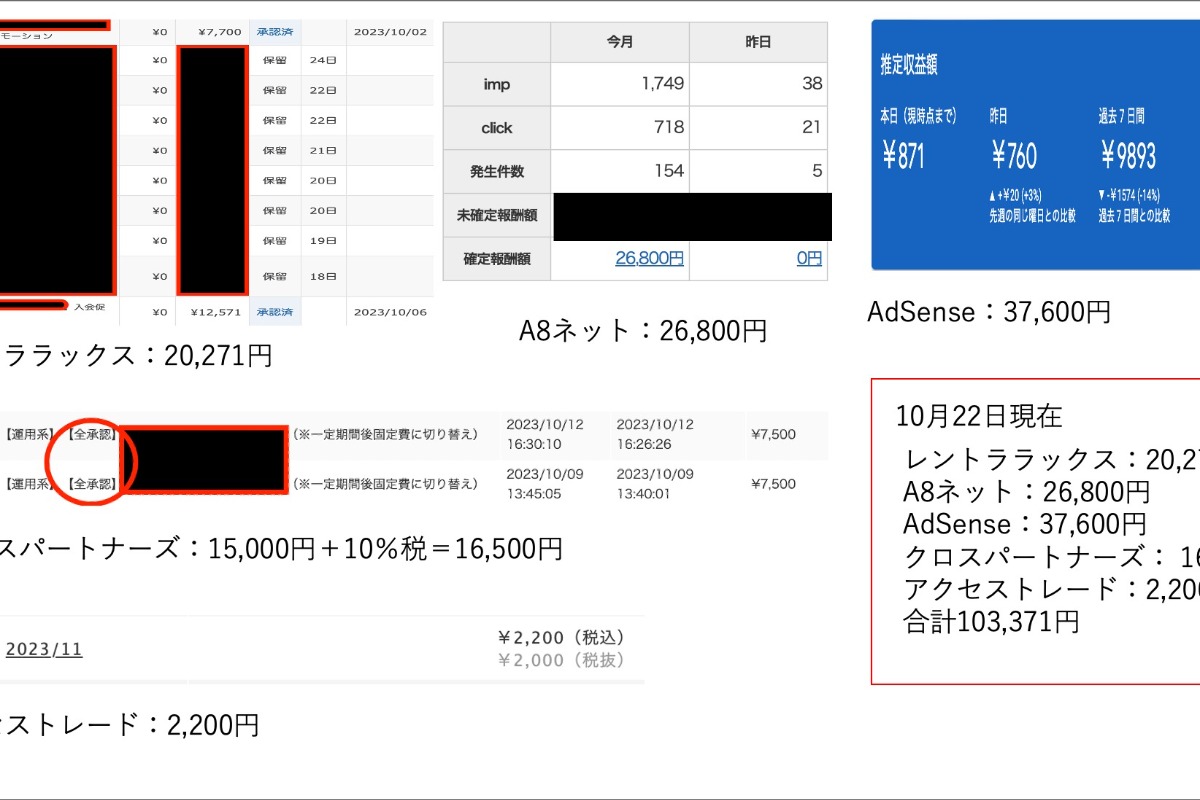Click the 推定収益額 heading

(909, 65)
